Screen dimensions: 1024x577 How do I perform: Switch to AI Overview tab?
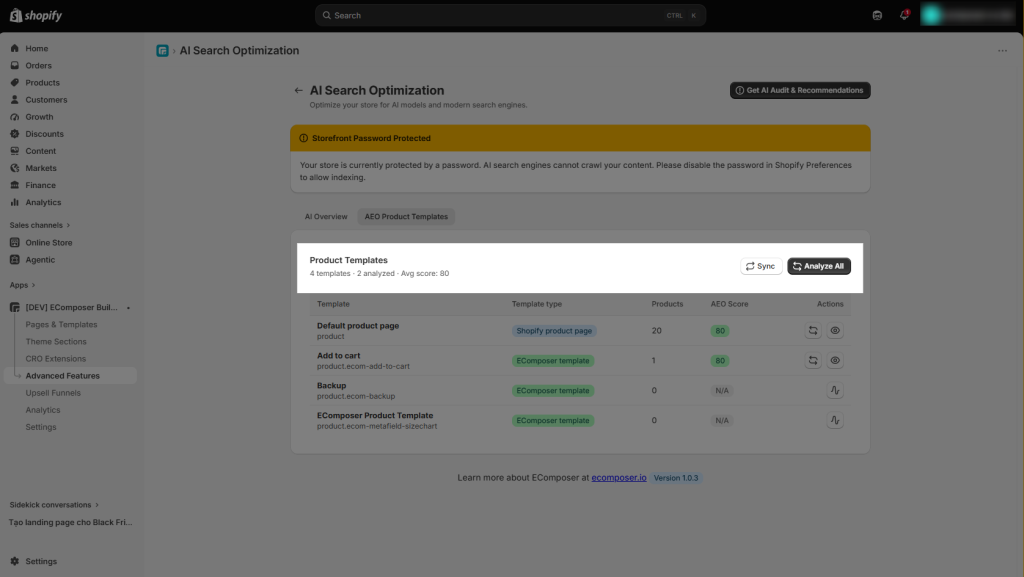click(326, 217)
